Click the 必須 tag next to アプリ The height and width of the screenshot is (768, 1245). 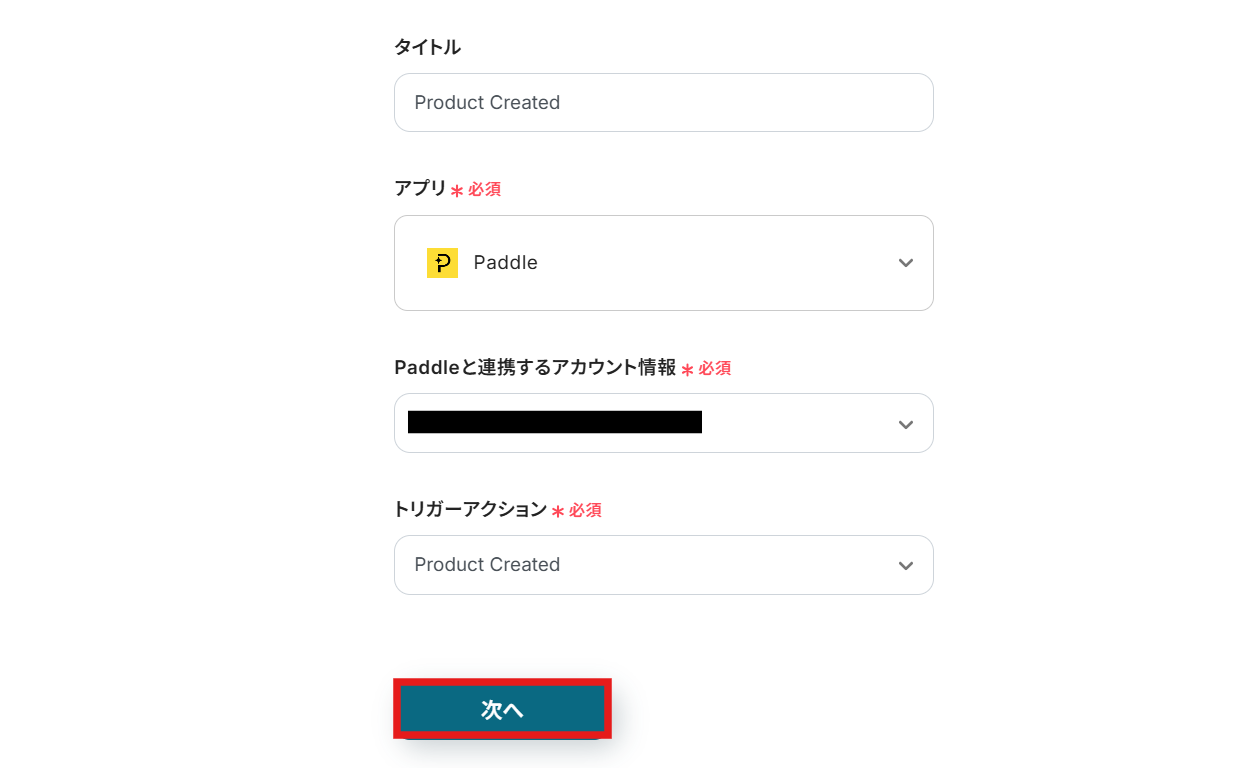tap(485, 189)
